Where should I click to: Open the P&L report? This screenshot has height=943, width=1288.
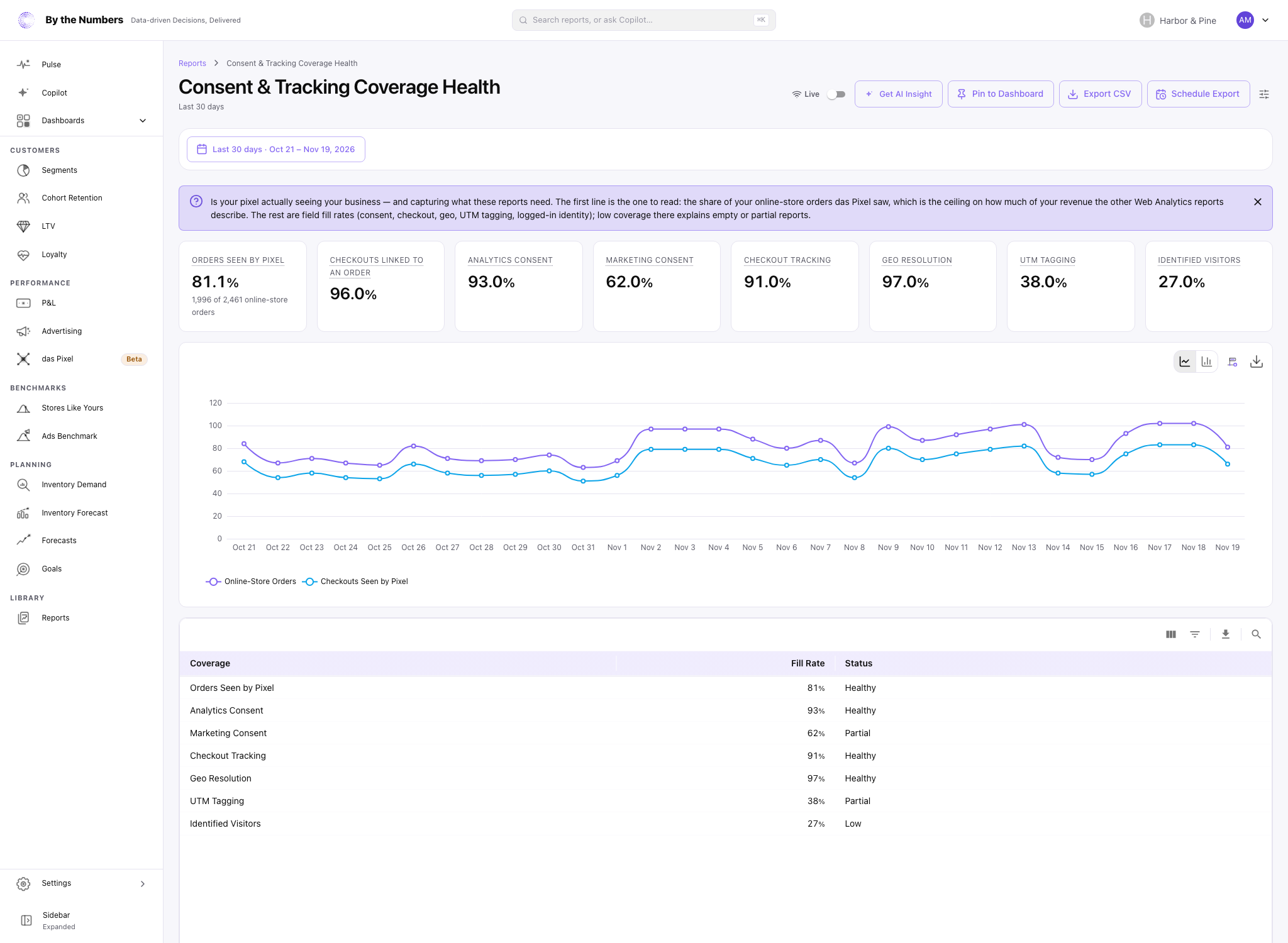click(81, 303)
